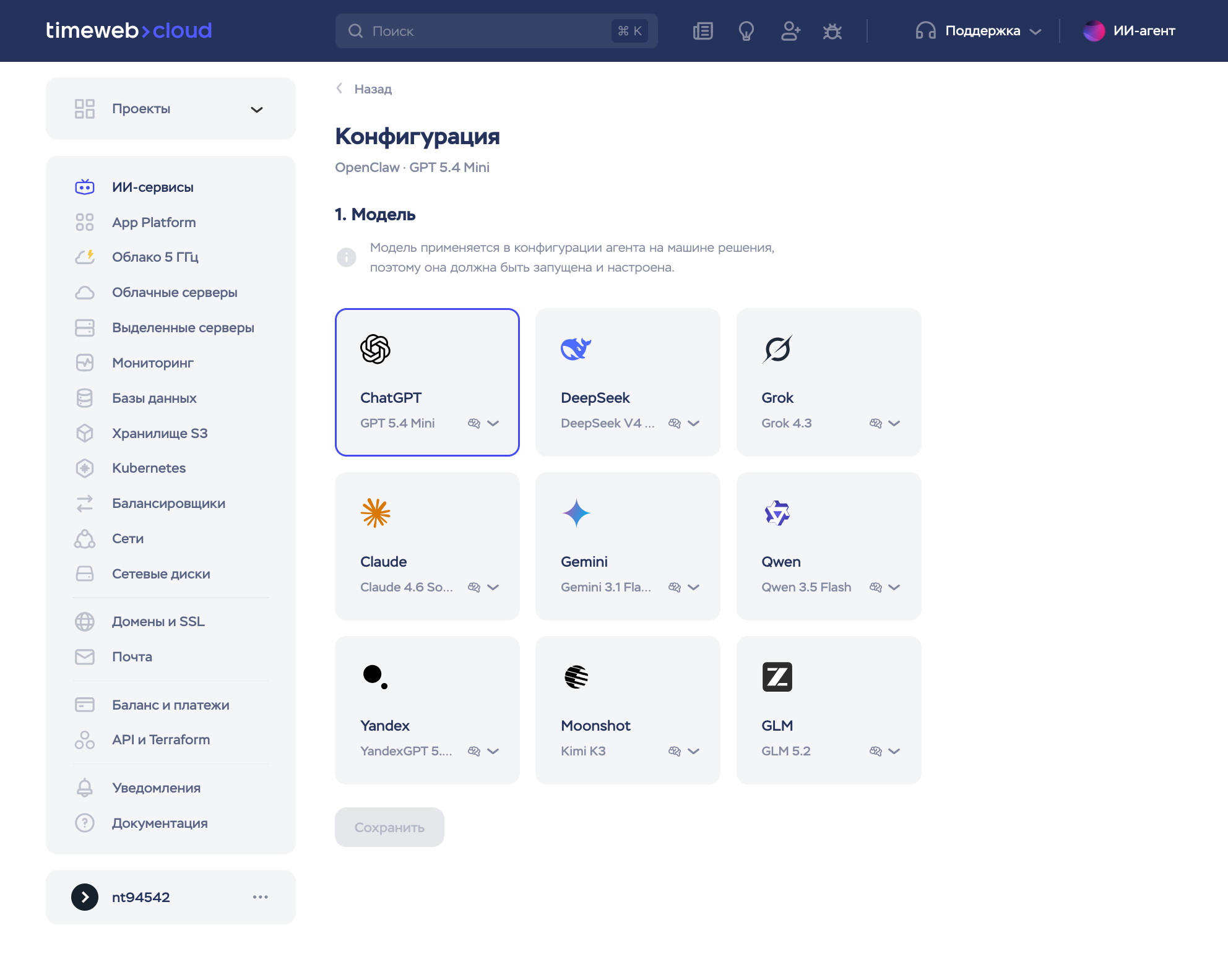
Task: Expand DeepSeek model version chevron
Action: [x=694, y=423]
